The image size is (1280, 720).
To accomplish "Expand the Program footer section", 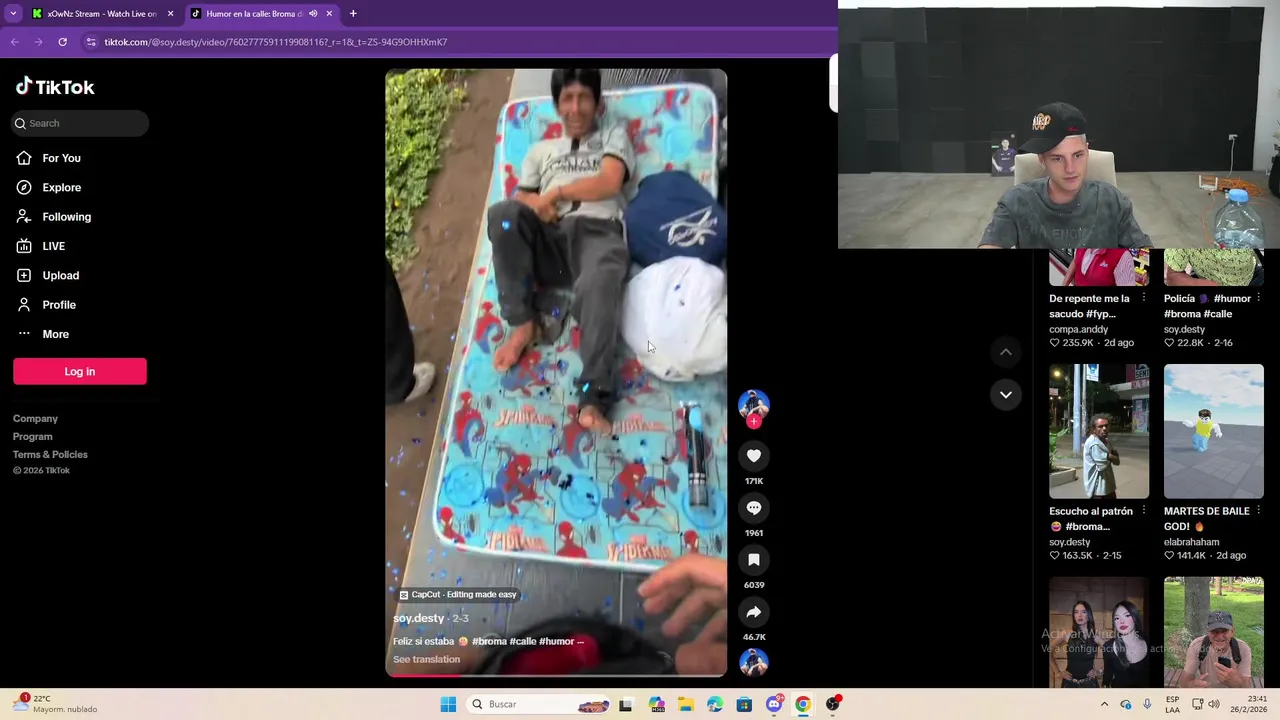I will click(x=33, y=437).
